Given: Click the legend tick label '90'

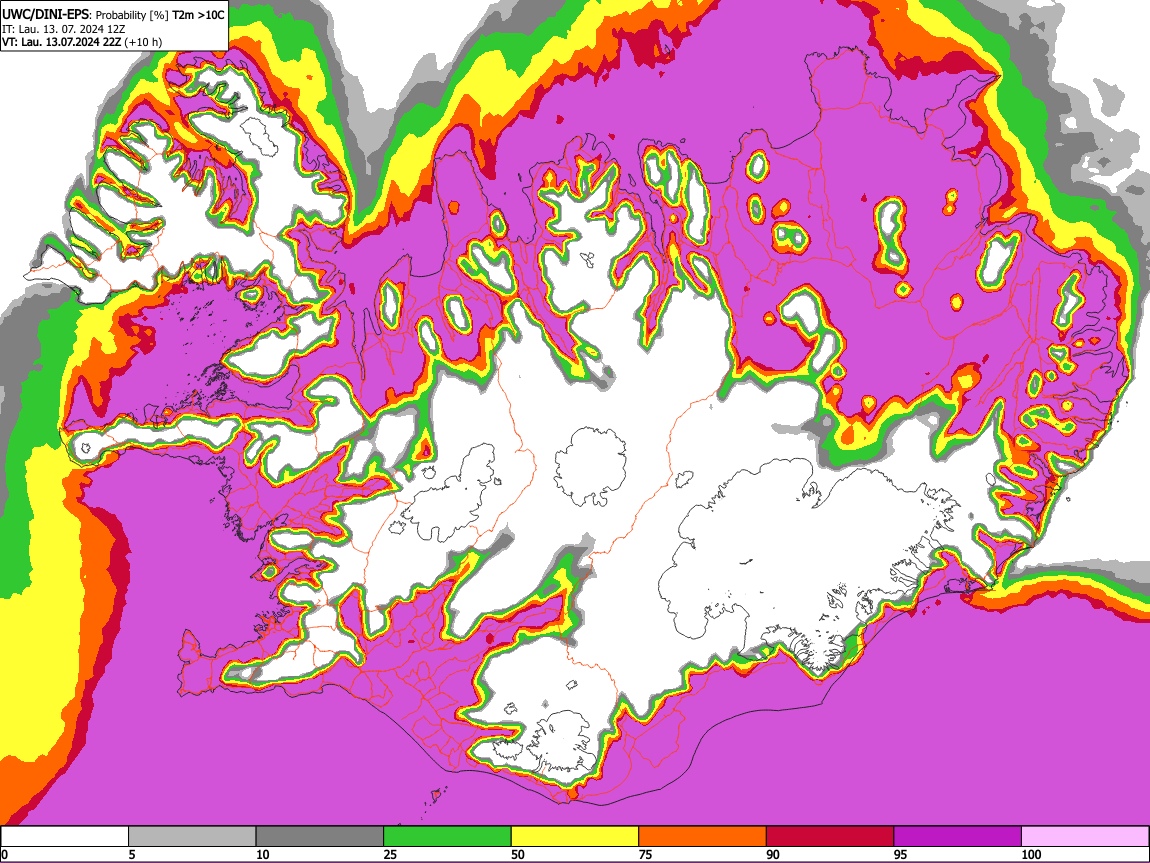Looking at the screenshot, I should pyautogui.click(x=773, y=854).
